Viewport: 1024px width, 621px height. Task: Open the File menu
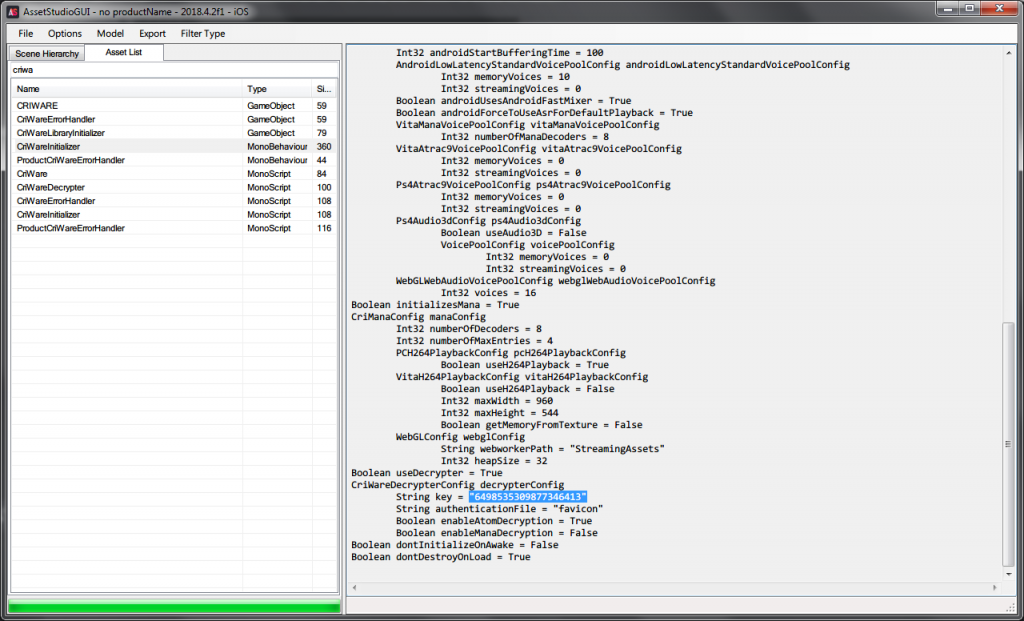click(26, 34)
